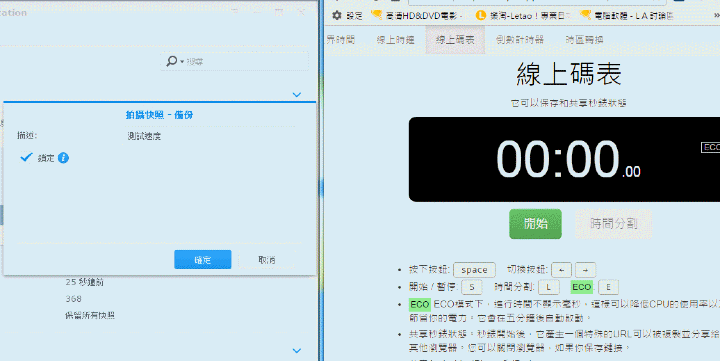
Task: Open the HD&DVD電影 bookmark
Action: click(417, 16)
